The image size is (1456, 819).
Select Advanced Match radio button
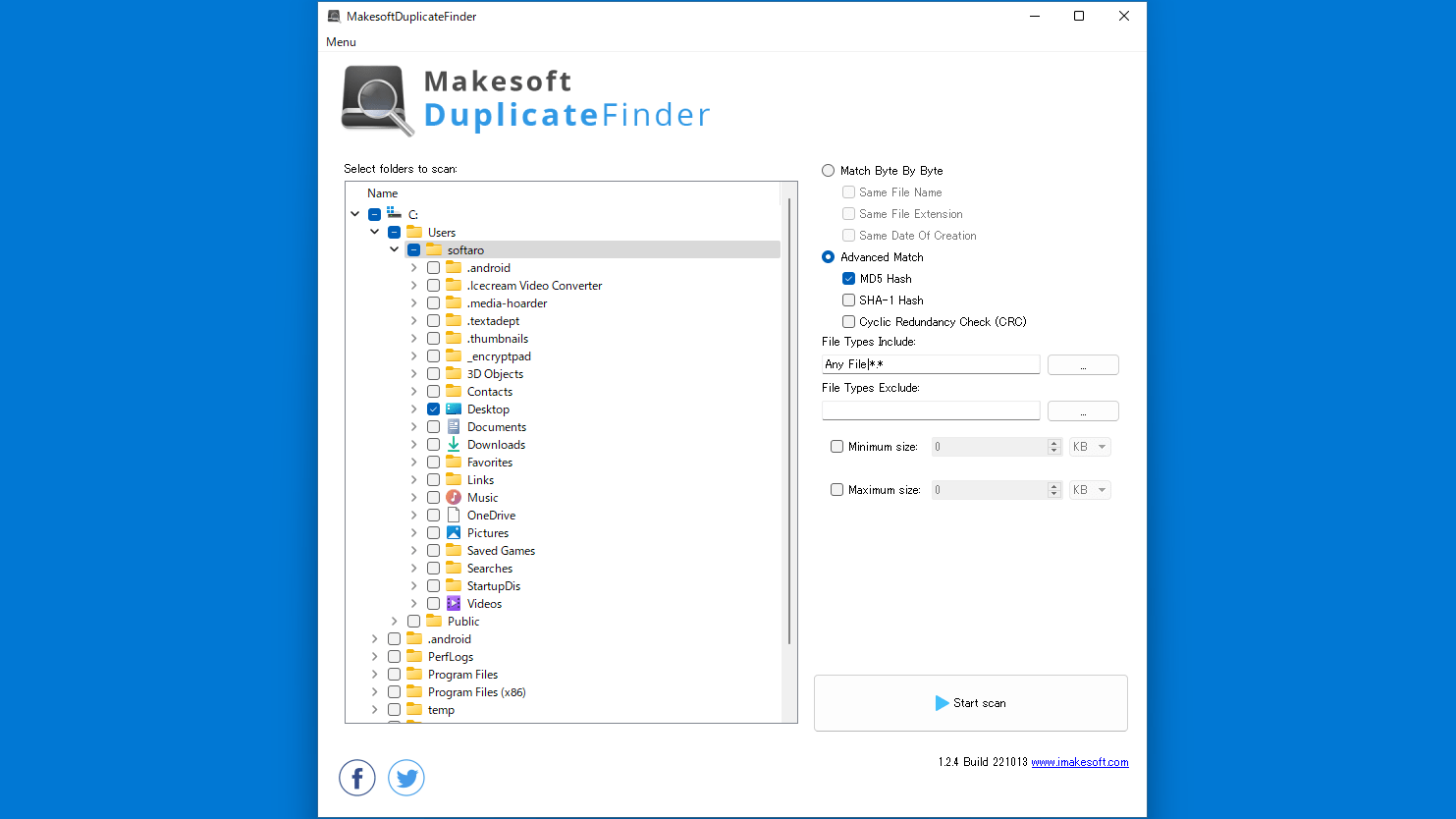coord(829,256)
